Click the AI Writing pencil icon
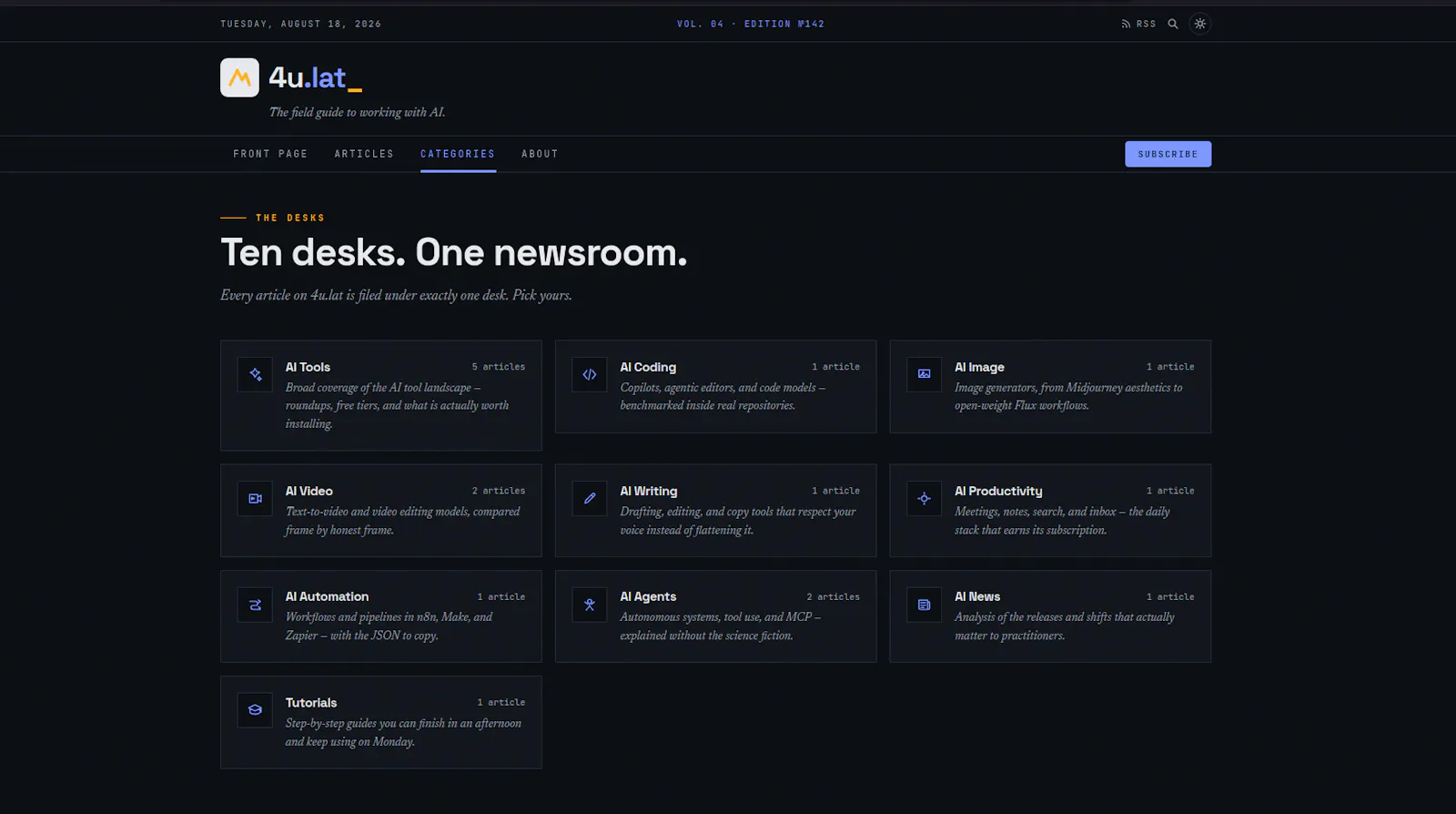Viewport: 1456px width, 814px height. coord(590,498)
